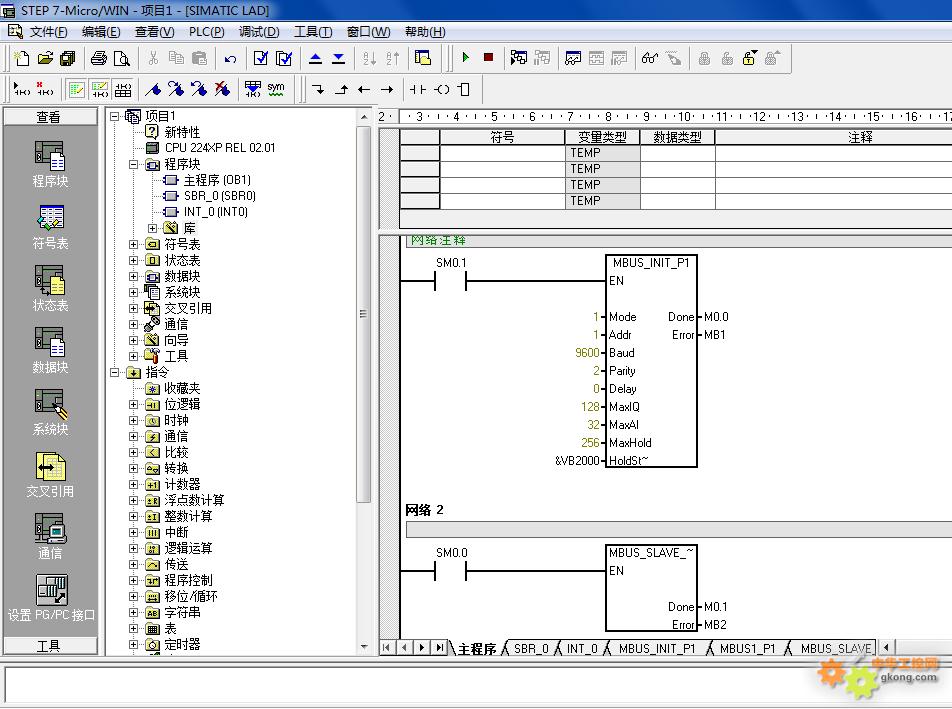Expand the 定时器 instruction folder
The image size is (952, 709).
[133, 645]
